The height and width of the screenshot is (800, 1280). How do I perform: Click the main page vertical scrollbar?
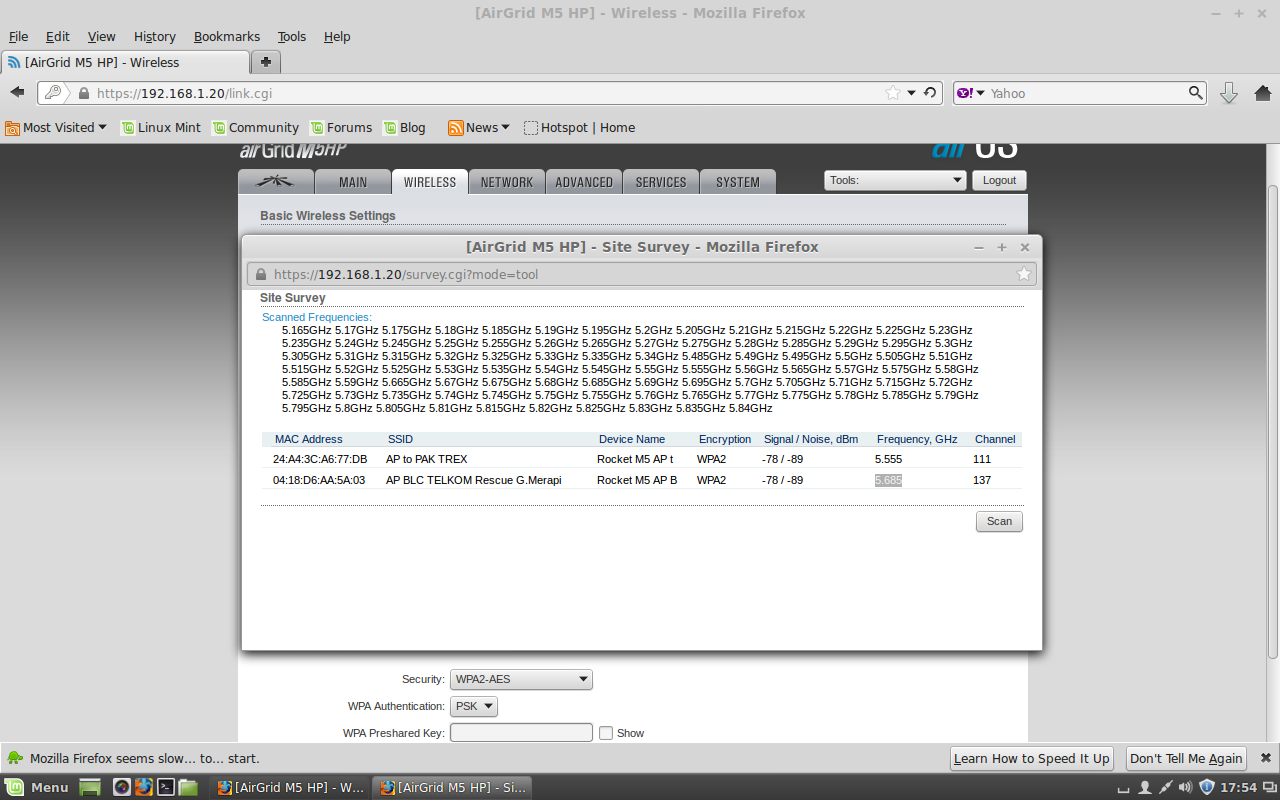[x=1273, y=420]
